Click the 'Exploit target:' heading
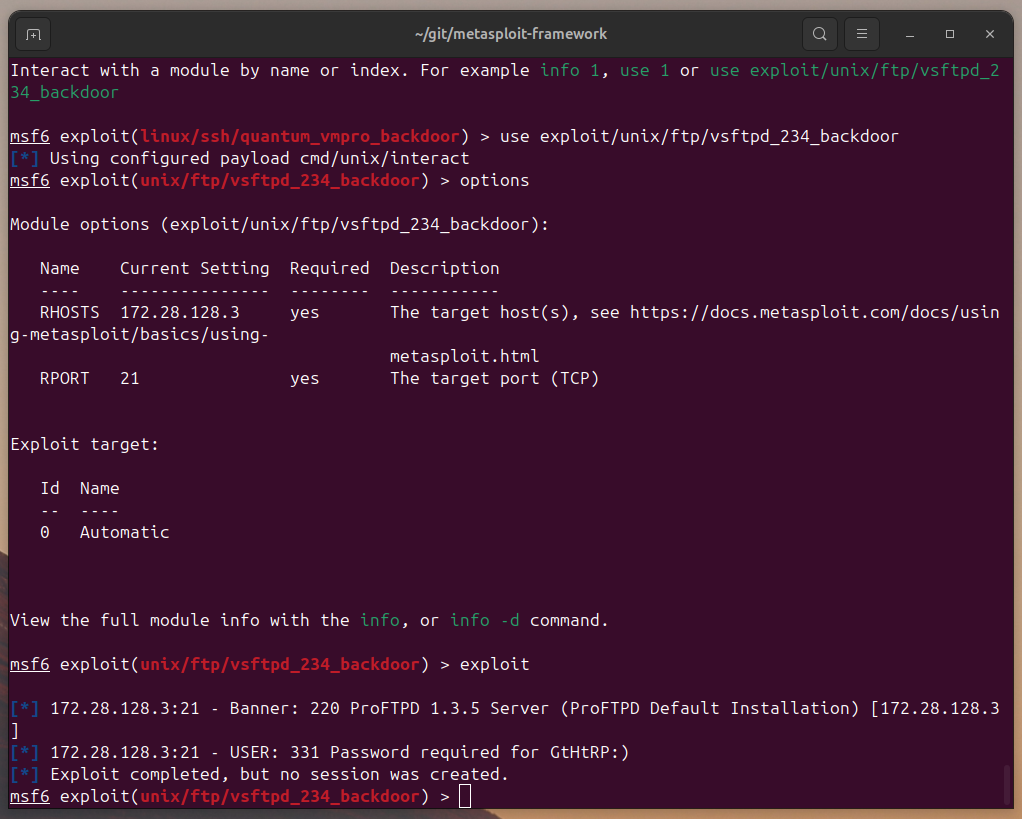This screenshot has width=1022, height=819. coord(84,444)
